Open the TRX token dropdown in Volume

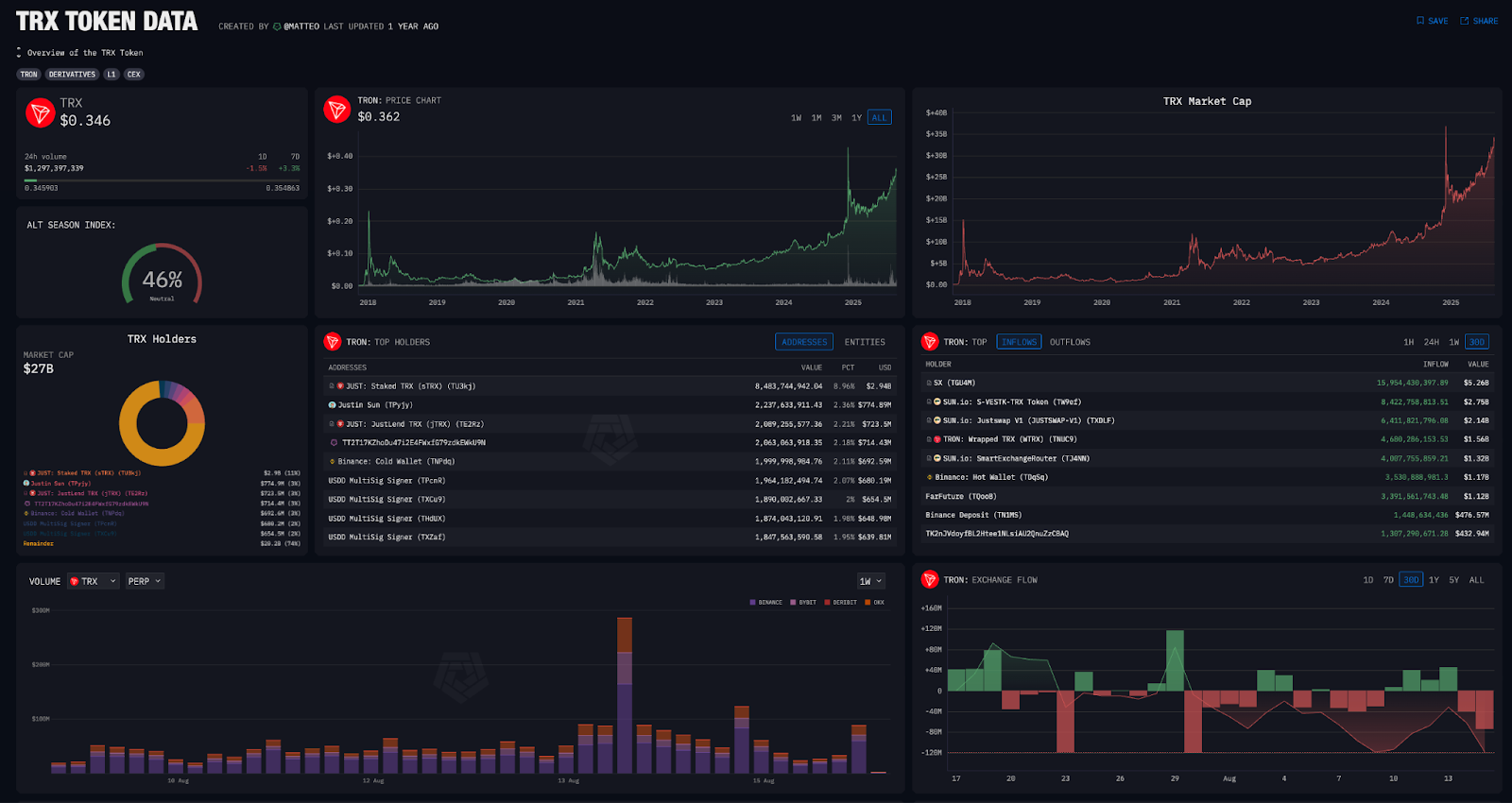(93, 581)
